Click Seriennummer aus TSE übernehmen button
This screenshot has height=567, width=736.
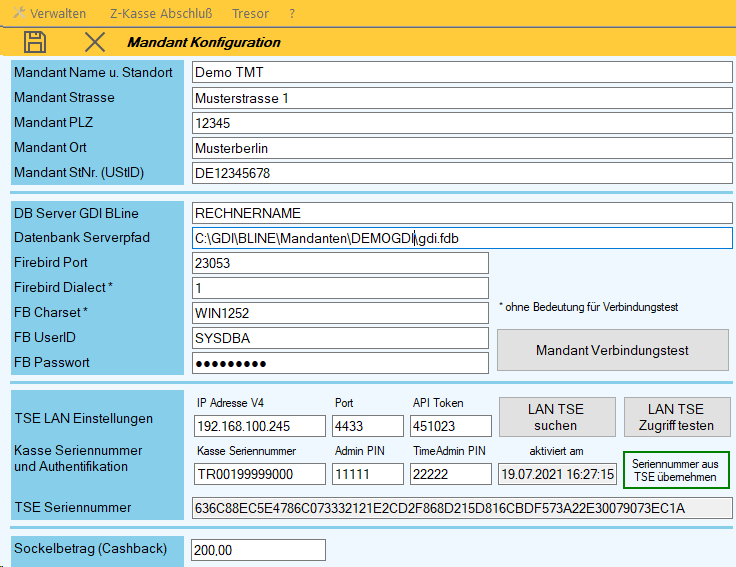[x=676, y=470]
